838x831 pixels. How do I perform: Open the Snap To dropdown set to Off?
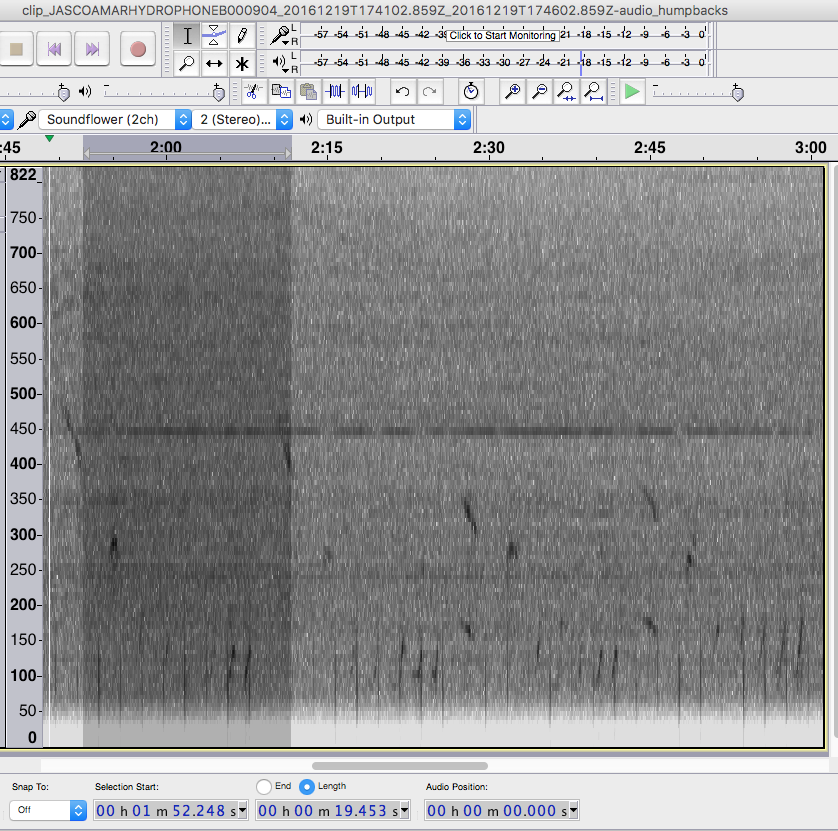click(x=48, y=810)
